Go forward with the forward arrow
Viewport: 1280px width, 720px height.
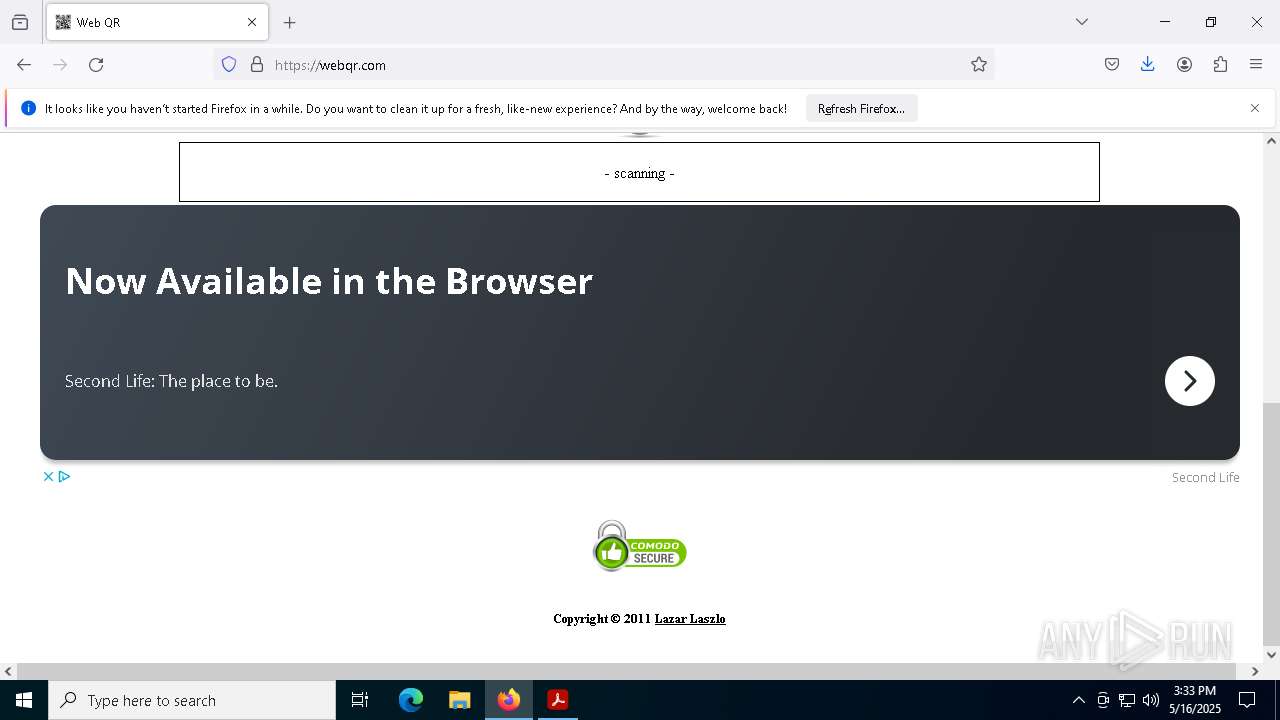[x=60, y=65]
